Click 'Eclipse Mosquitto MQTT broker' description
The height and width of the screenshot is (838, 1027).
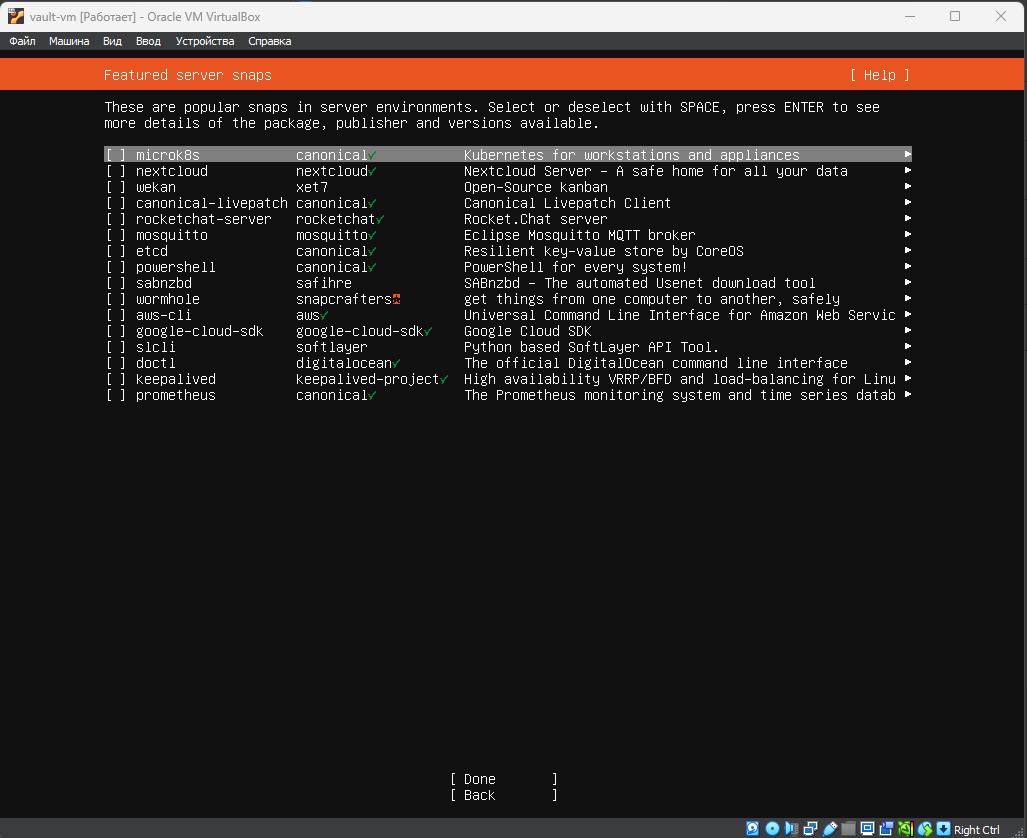pyautogui.click(x=580, y=235)
